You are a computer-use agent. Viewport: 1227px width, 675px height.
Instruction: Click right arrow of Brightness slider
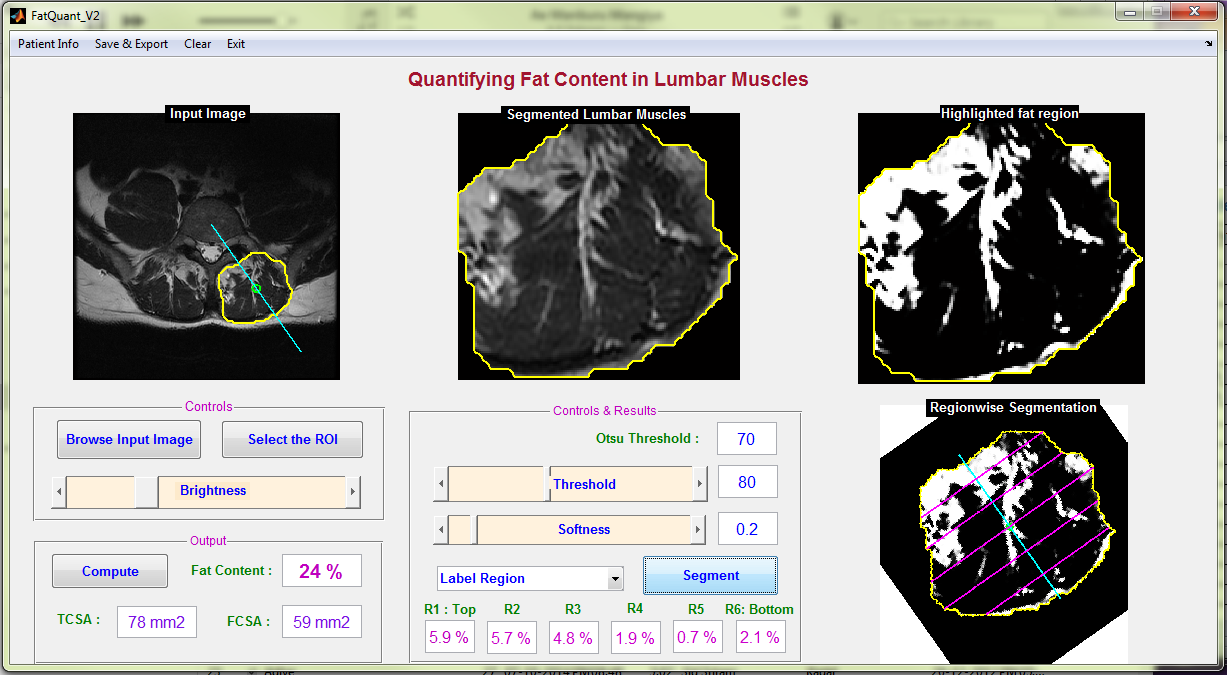click(x=352, y=492)
